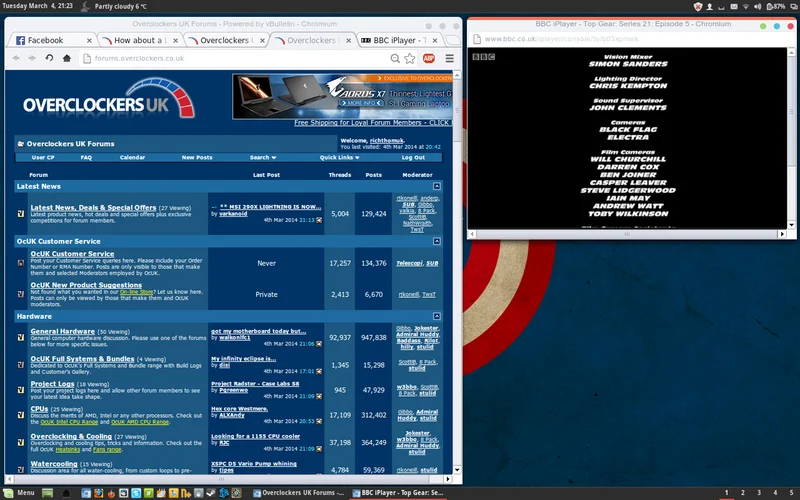Open the Calendar navbar item

coord(132,158)
